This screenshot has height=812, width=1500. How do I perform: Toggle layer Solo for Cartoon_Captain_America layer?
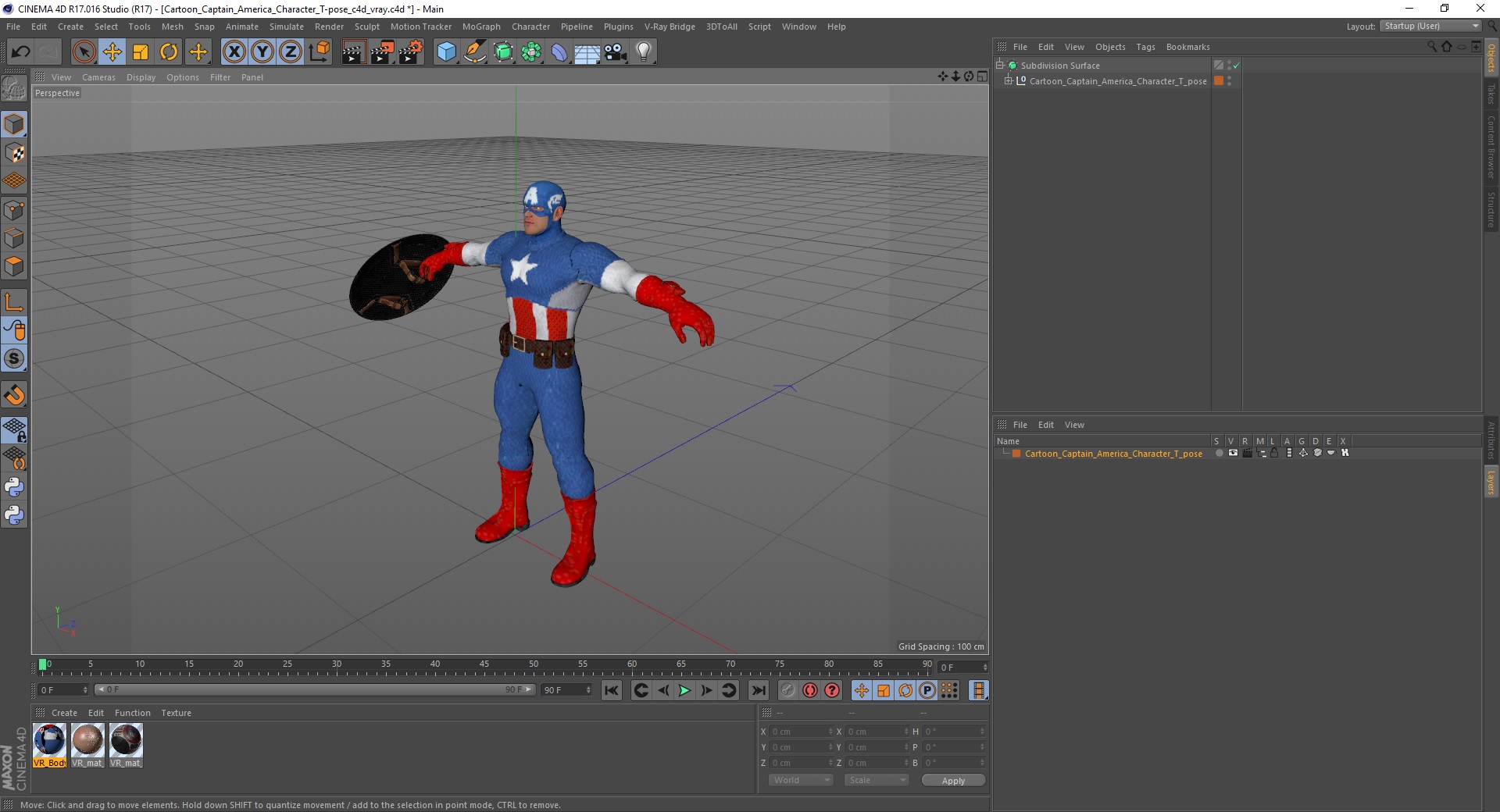pyautogui.click(x=1219, y=454)
